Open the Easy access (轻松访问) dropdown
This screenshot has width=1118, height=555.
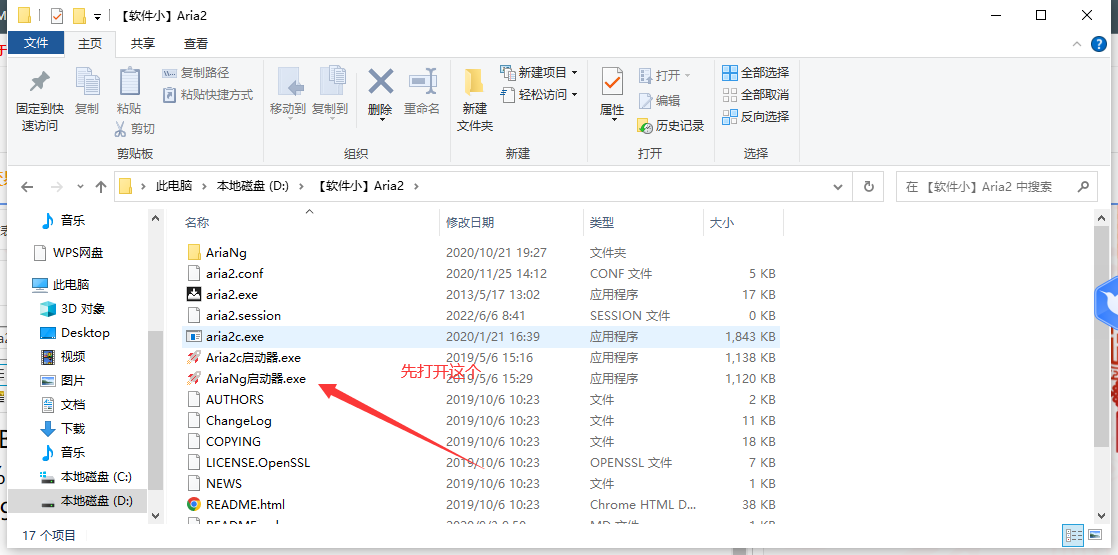(x=539, y=94)
